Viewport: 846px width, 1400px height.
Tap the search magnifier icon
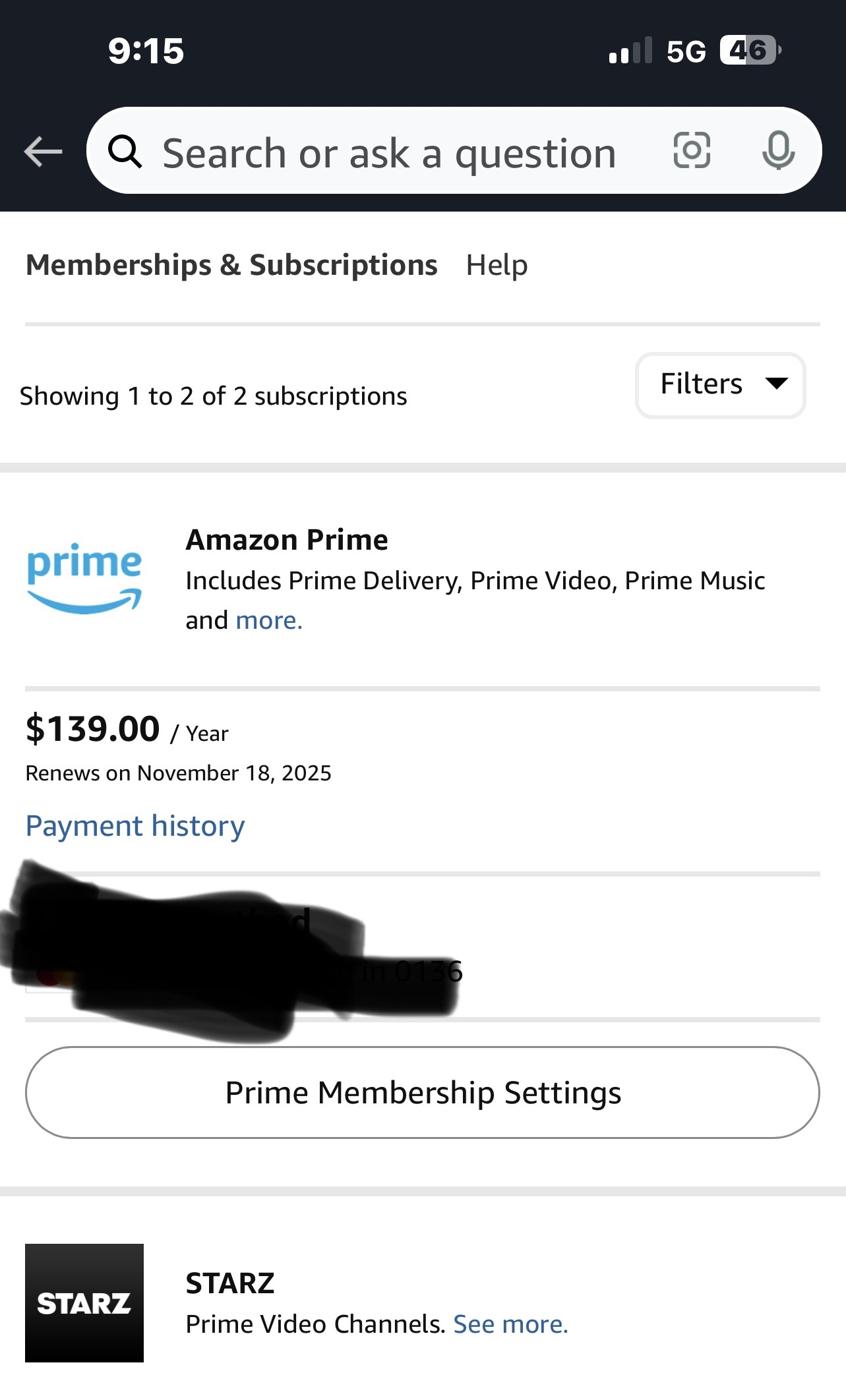pos(125,152)
